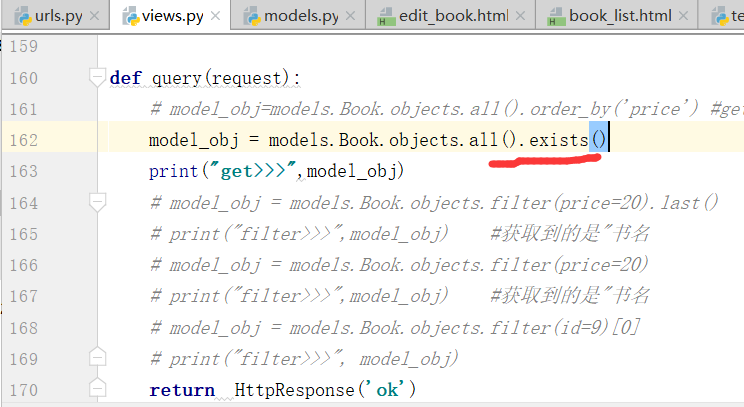Click the commented print on line 169
This screenshot has width=744, height=407.
[304, 359]
